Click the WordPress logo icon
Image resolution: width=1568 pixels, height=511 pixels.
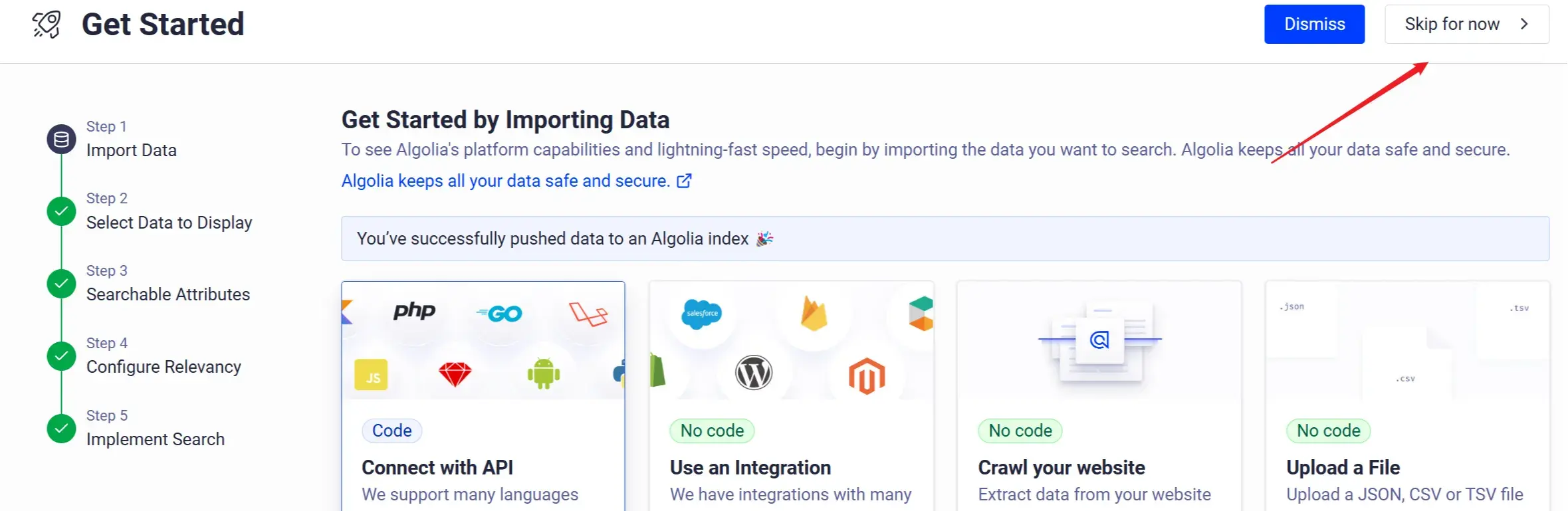(754, 373)
